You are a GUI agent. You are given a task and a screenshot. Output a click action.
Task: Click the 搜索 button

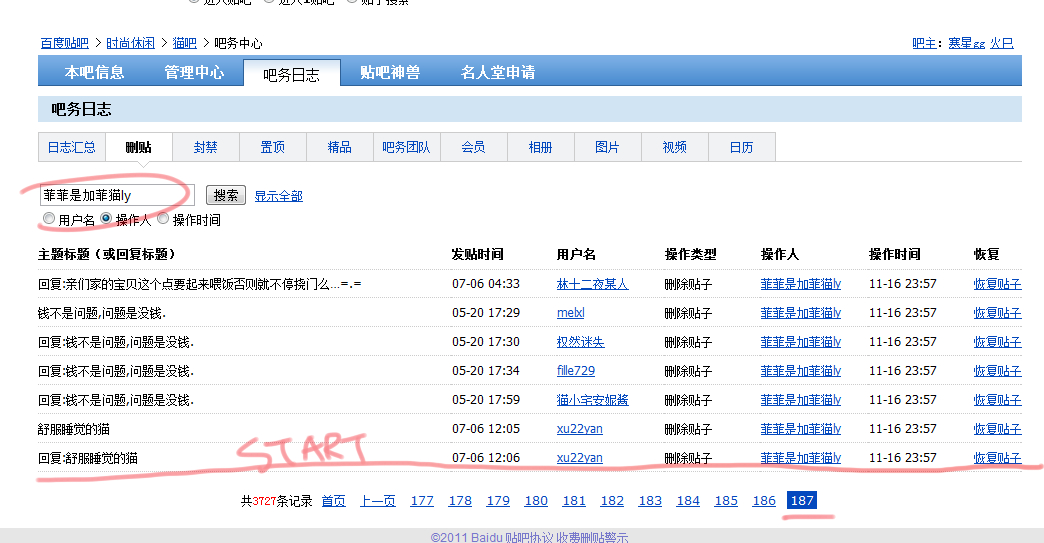pyautogui.click(x=226, y=195)
